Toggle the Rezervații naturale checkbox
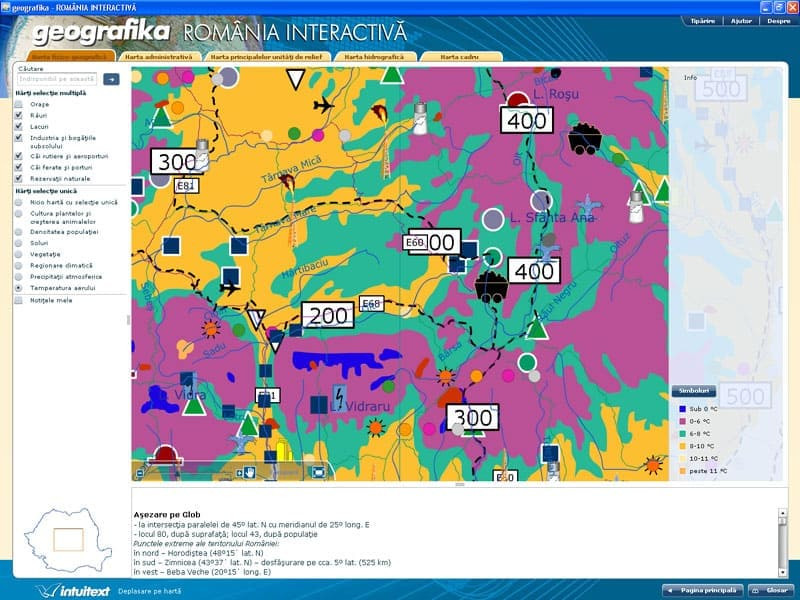The width and height of the screenshot is (800, 600). tap(19, 178)
